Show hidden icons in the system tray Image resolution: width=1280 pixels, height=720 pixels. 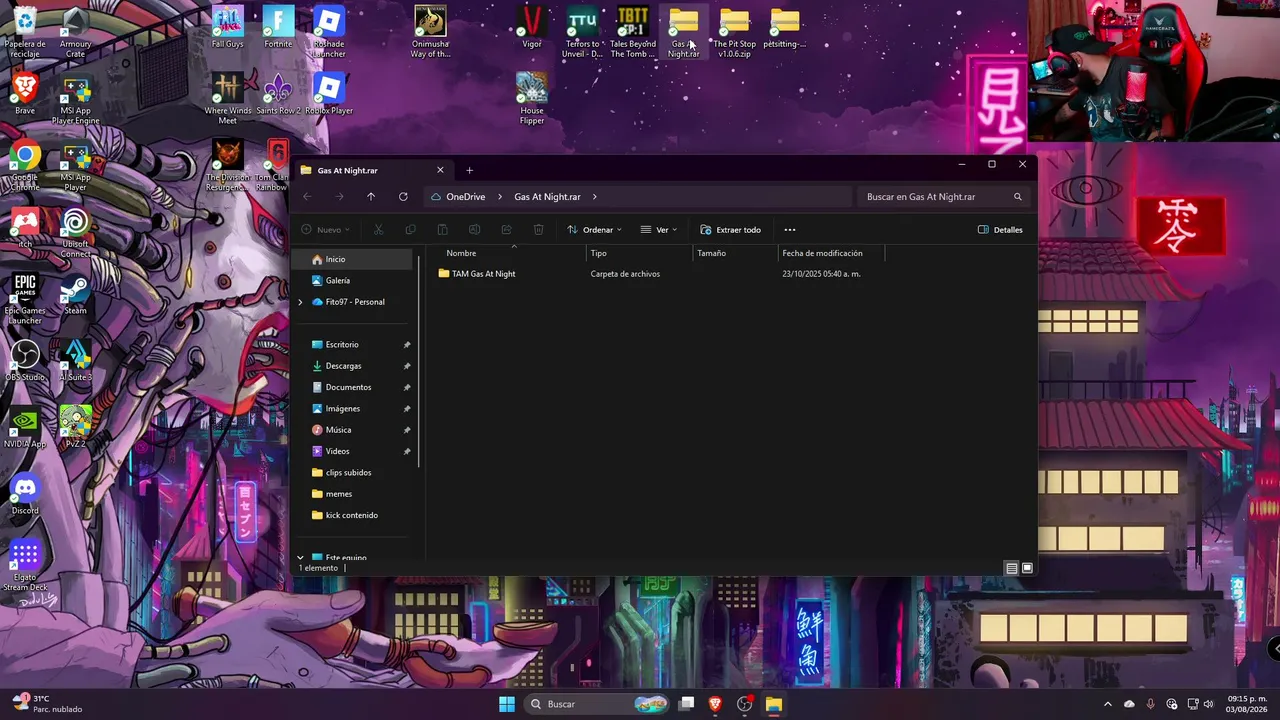(x=1107, y=704)
